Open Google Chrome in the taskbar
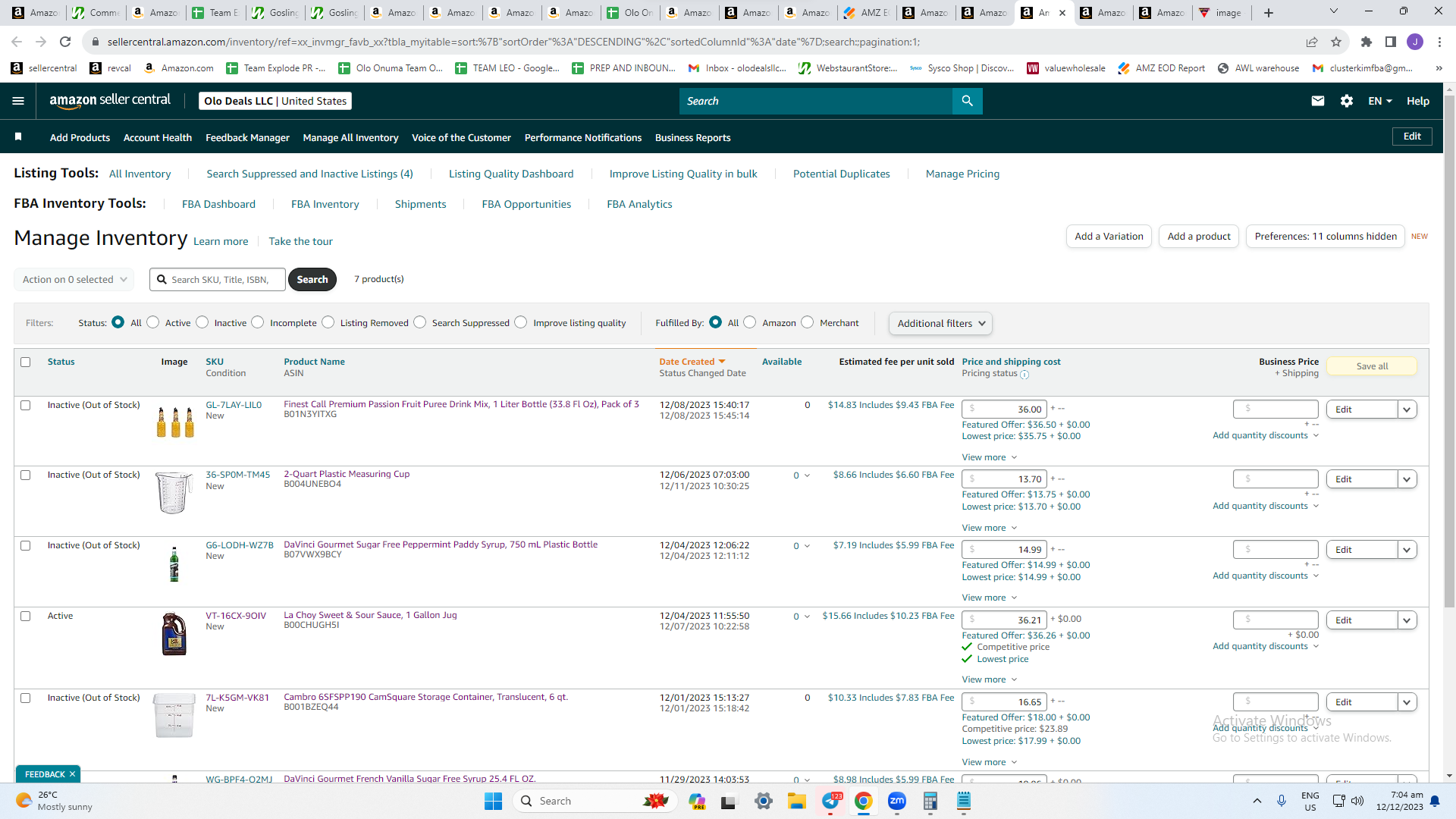 [863, 801]
